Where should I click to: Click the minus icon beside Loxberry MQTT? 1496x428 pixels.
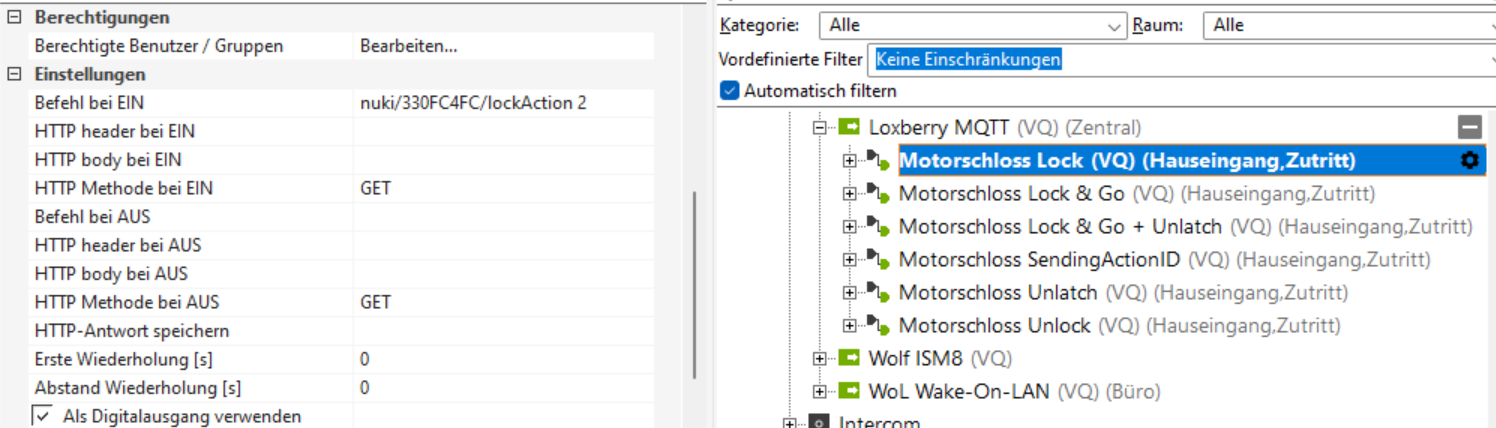1469,127
